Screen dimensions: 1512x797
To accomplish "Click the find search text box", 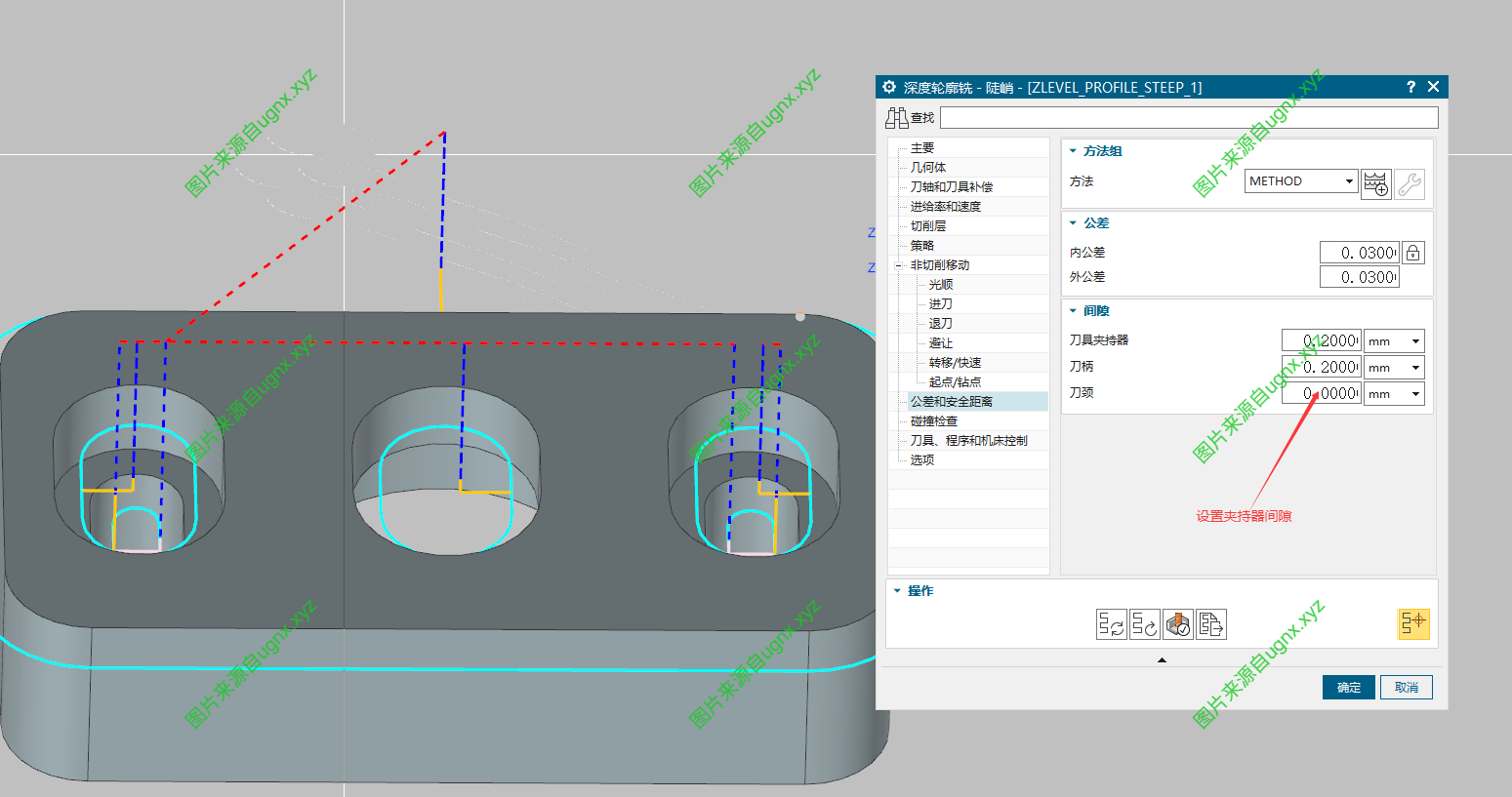I will tap(1188, 118).
